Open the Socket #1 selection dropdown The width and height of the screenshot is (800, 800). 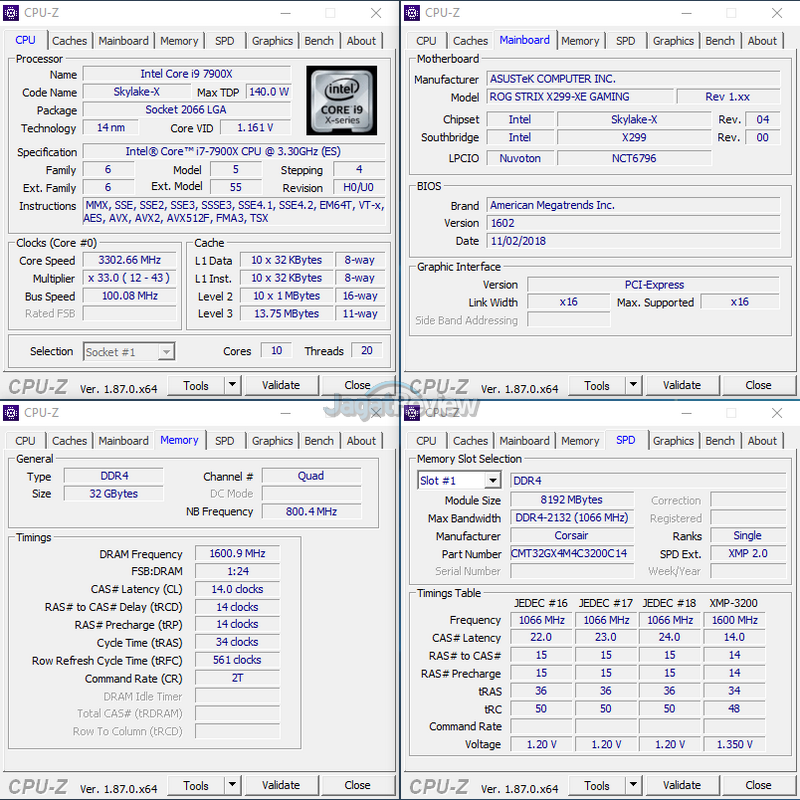[x=166, y=352]
